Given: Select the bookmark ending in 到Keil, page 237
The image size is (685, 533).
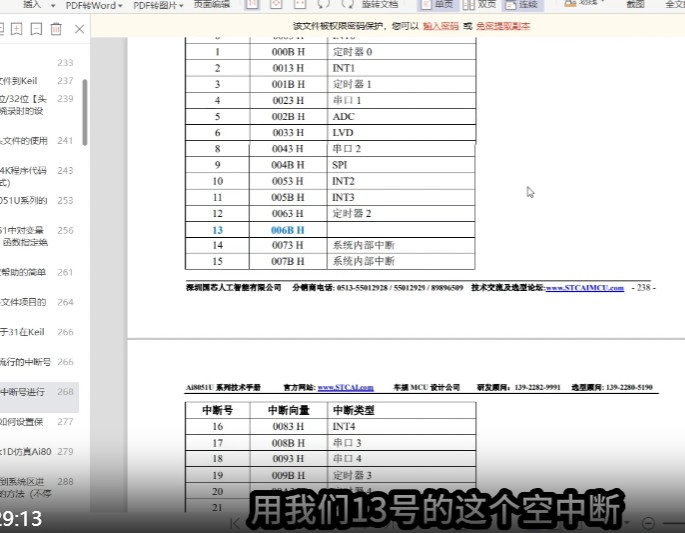Looking at the screenshot, I should (x=39, y=81).
